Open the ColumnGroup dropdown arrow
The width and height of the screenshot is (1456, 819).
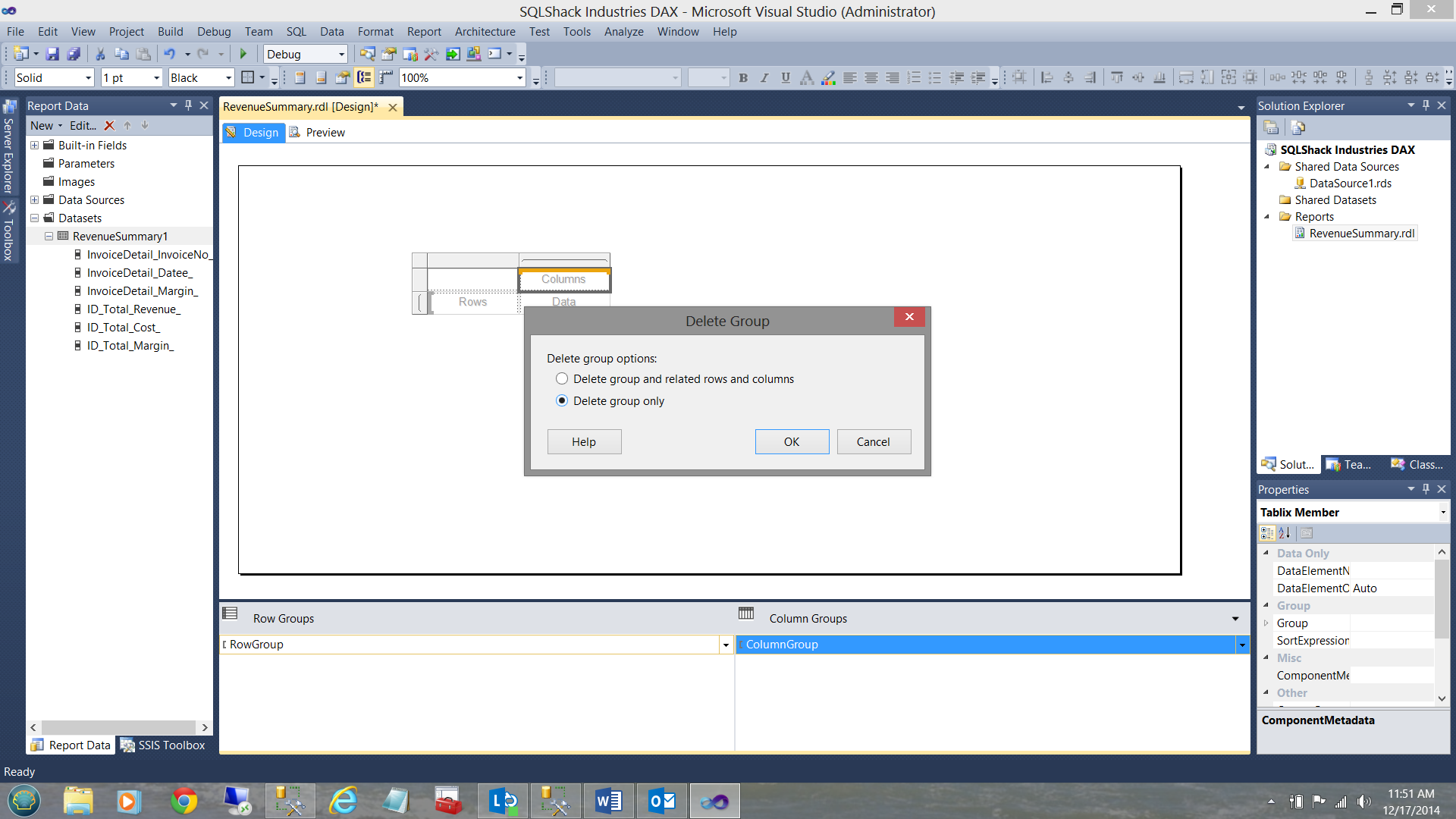(x=1242, y=645)
